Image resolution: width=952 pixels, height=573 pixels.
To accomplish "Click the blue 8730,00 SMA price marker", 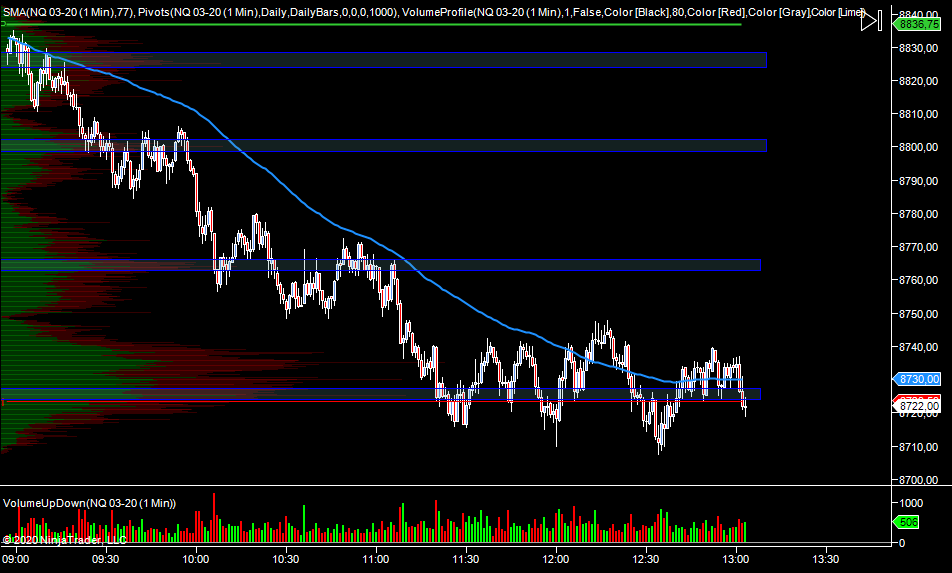I will 918,380.
